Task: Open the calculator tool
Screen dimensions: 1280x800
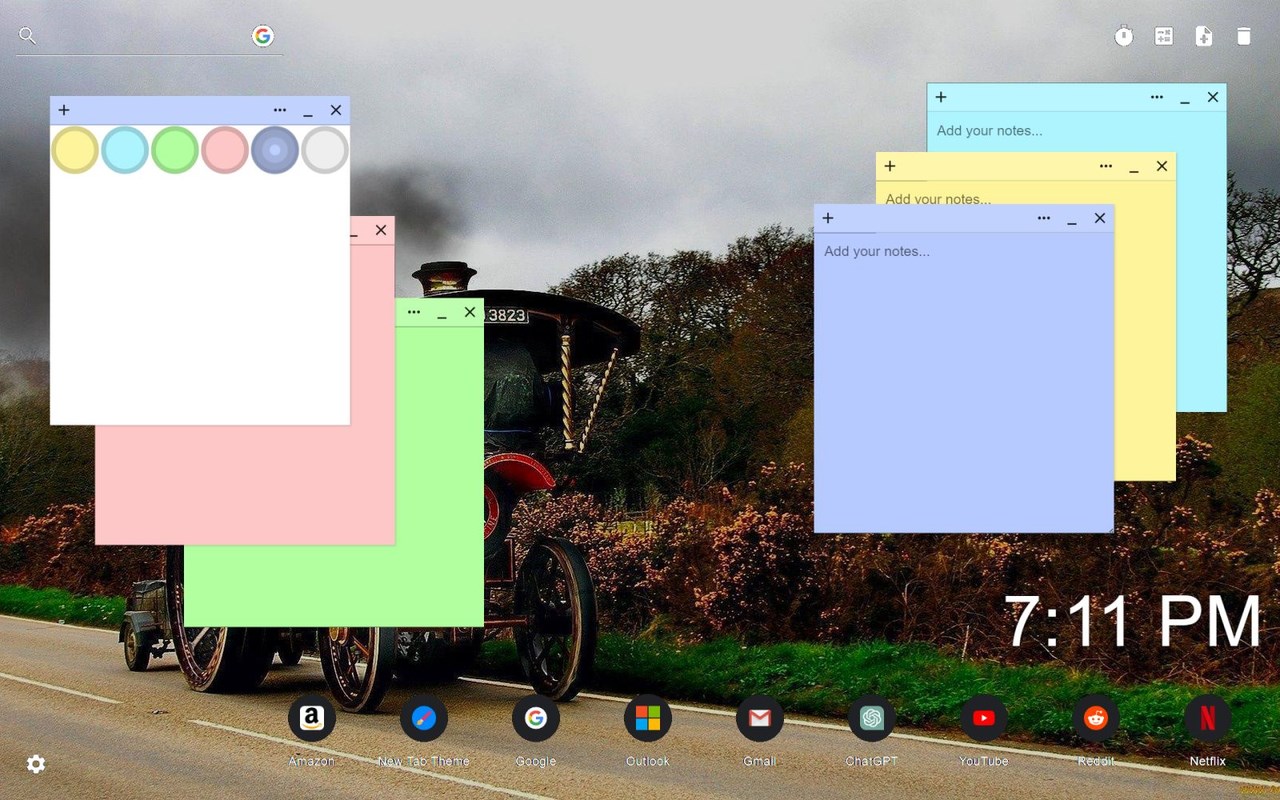Action: point(1164,37)
